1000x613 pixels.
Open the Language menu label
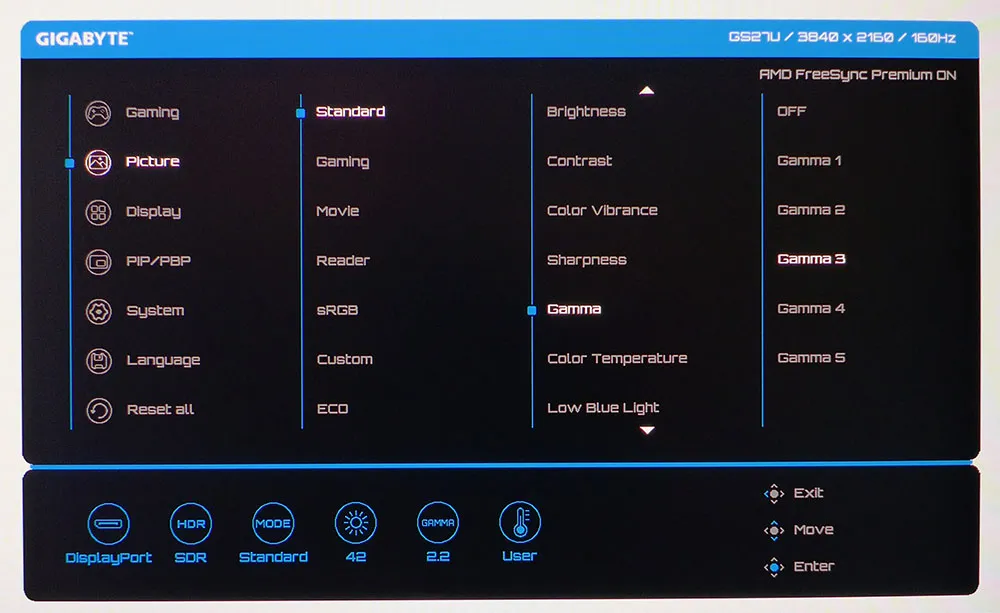pyautogui.click(x=163, y=360)
